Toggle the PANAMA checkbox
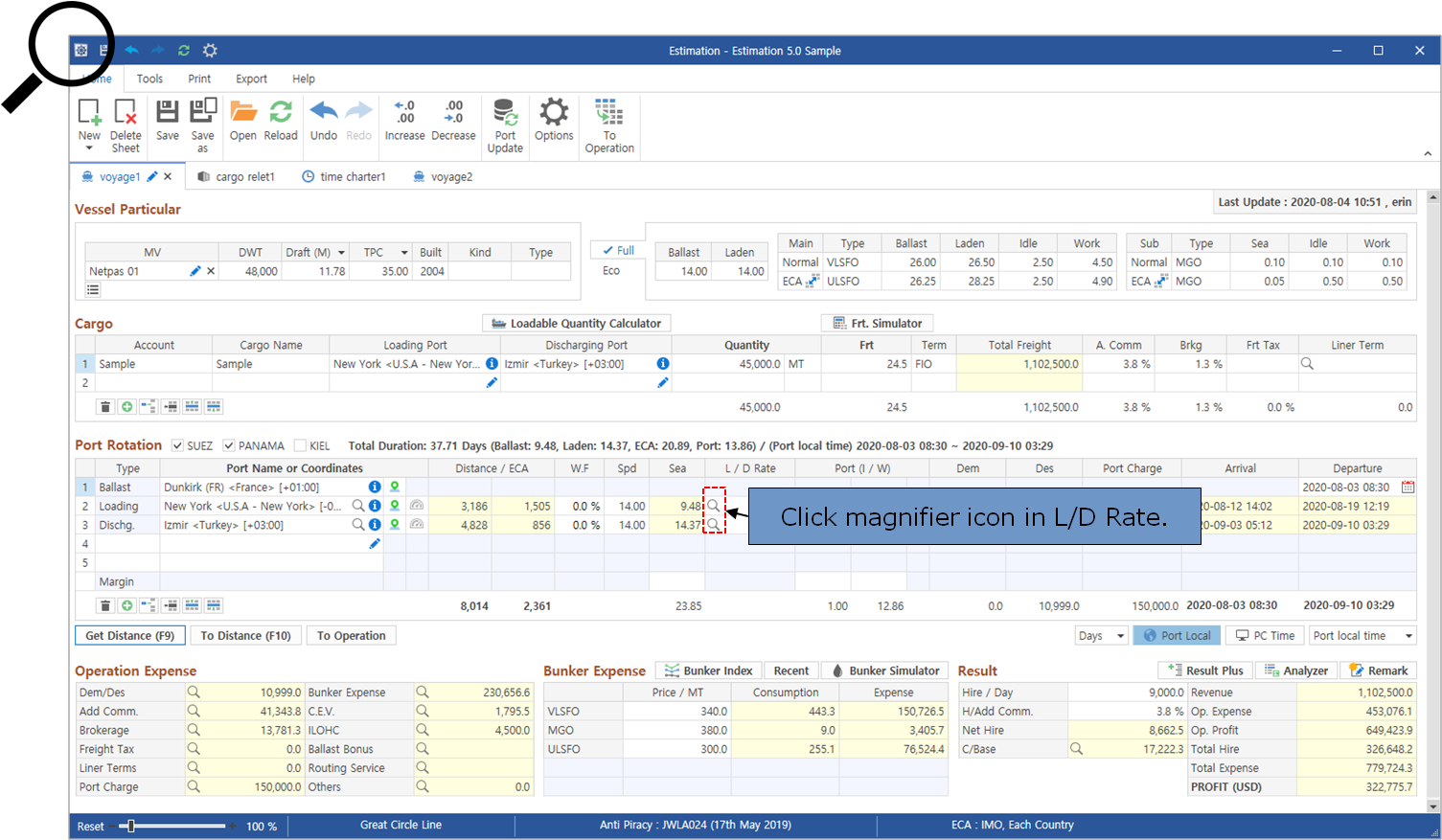 [229, 445]
